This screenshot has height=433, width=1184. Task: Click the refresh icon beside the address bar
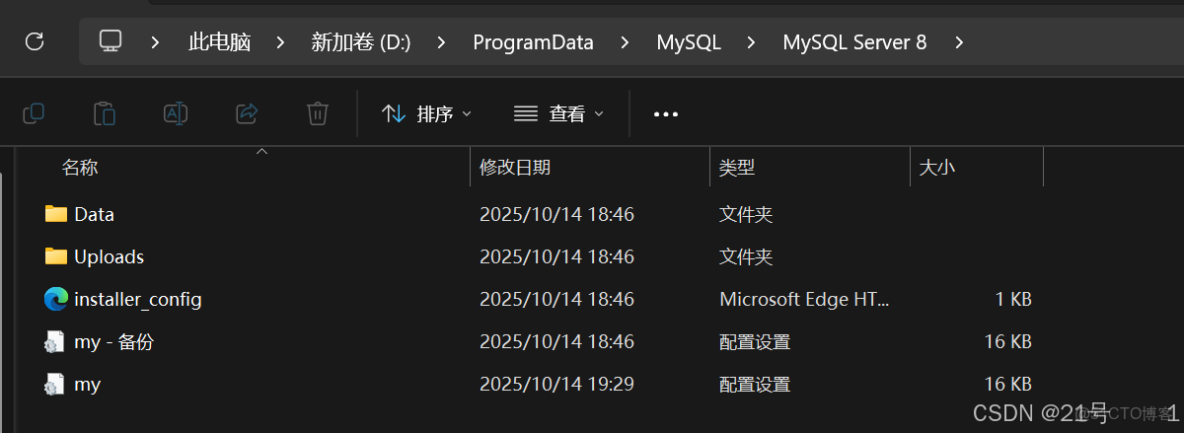point(35,42)
